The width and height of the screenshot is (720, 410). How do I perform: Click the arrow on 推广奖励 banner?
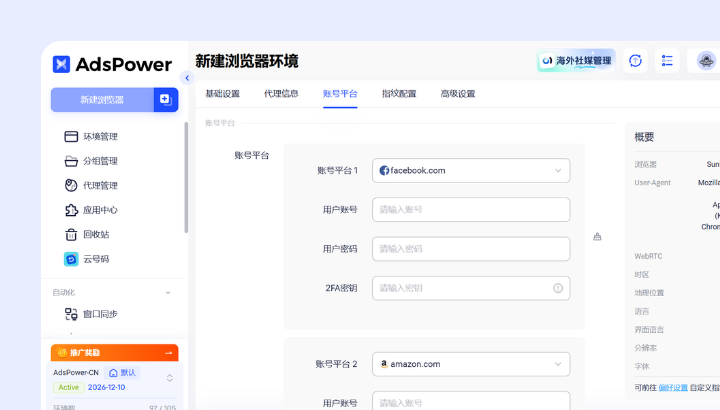coord(168,353)
